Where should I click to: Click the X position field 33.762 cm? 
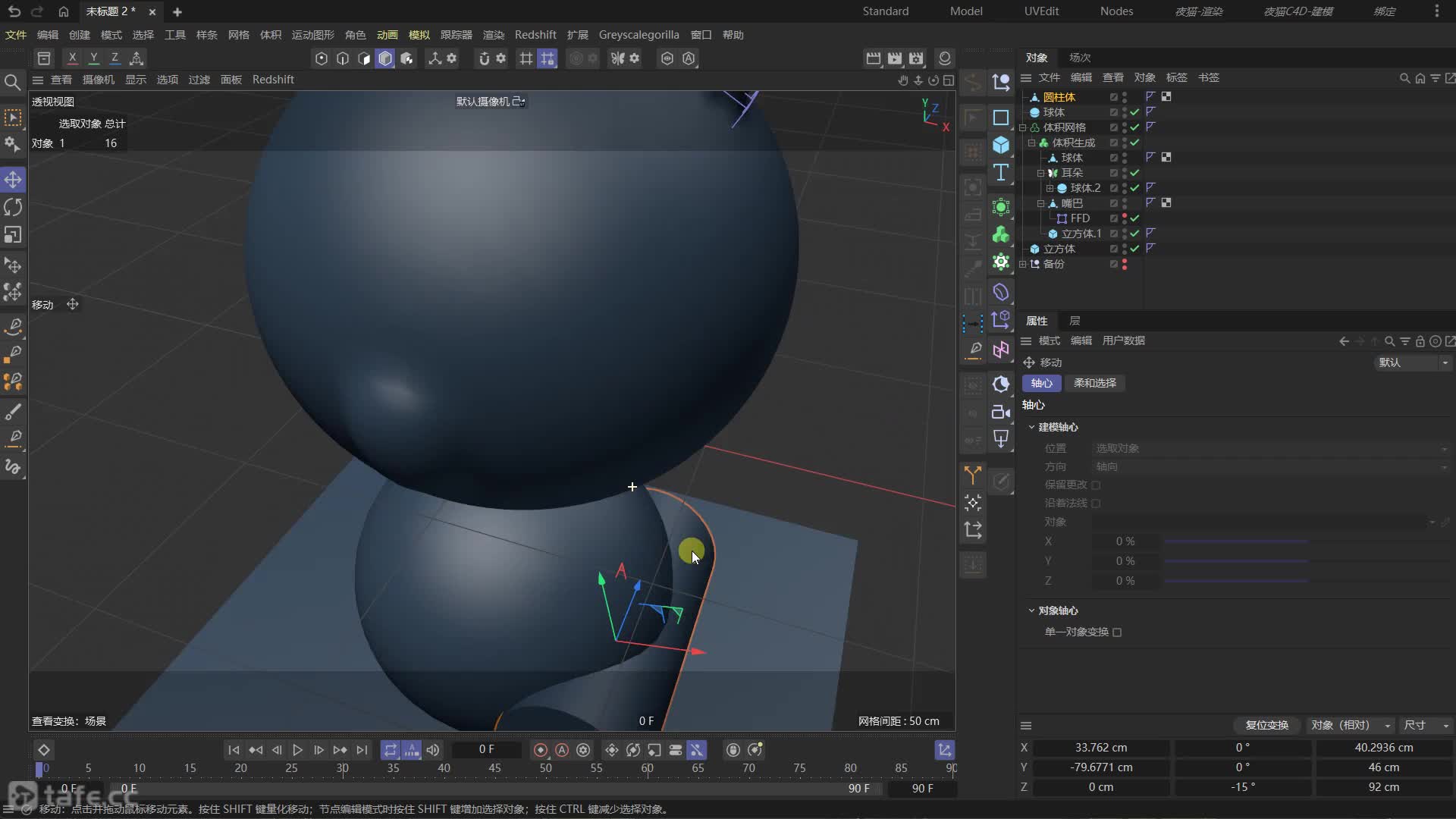[1101, 748]
